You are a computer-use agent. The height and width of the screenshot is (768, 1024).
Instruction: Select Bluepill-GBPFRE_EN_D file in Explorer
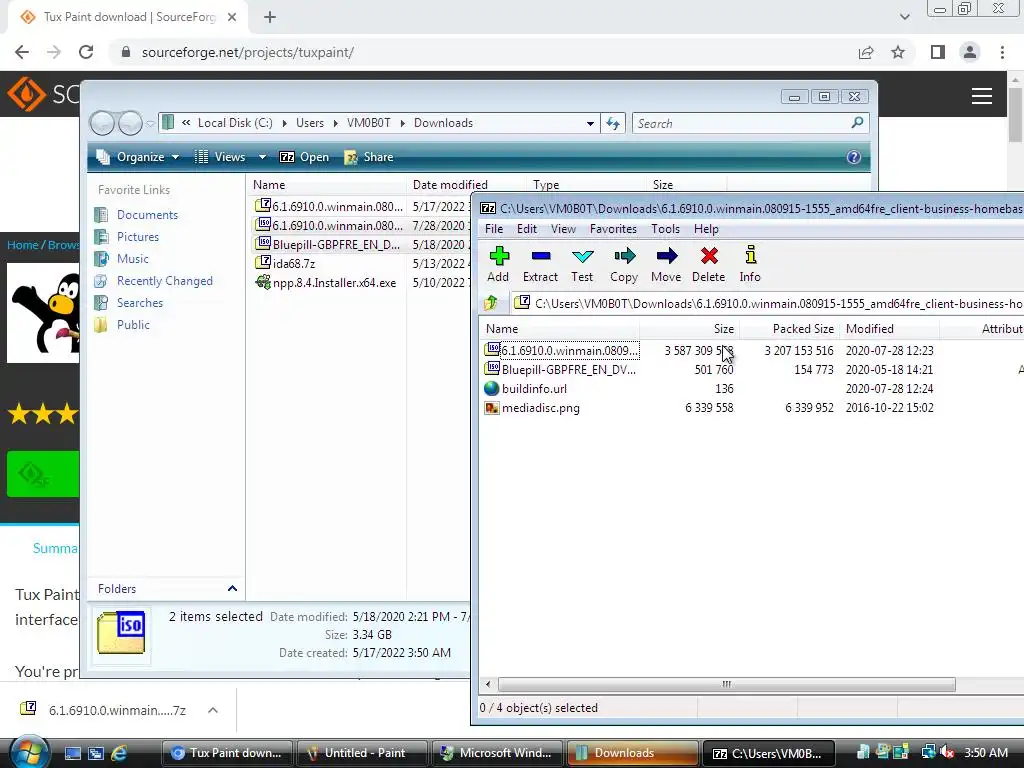pos(327,244)
